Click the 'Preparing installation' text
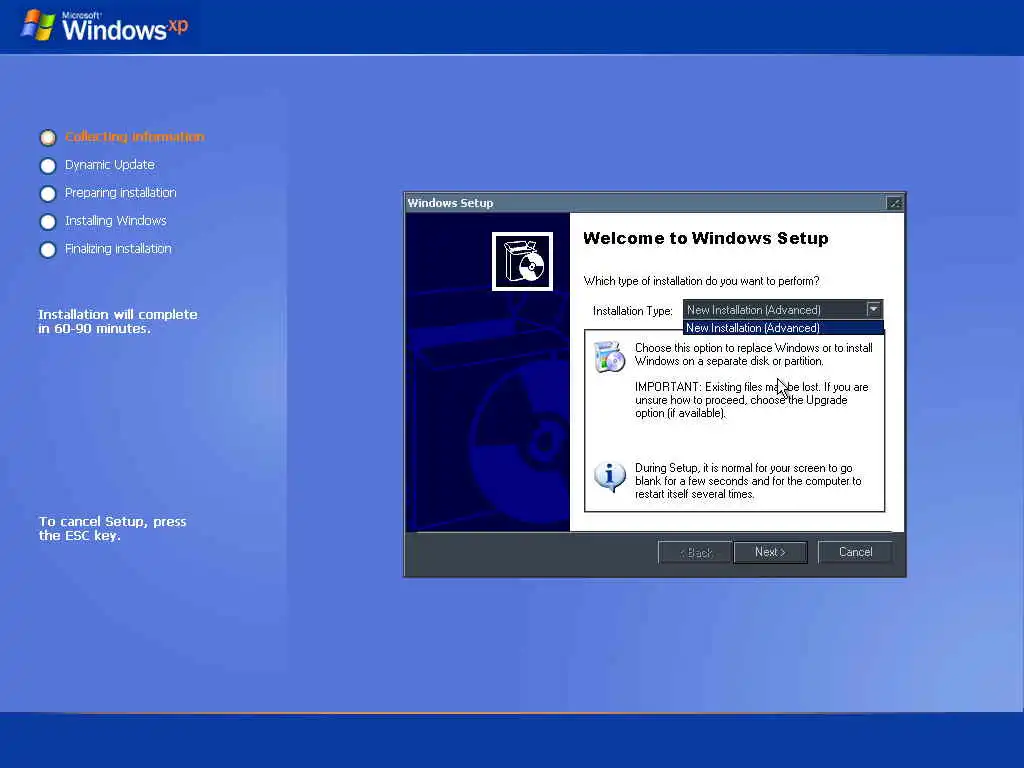 click(x=120, y=193)
